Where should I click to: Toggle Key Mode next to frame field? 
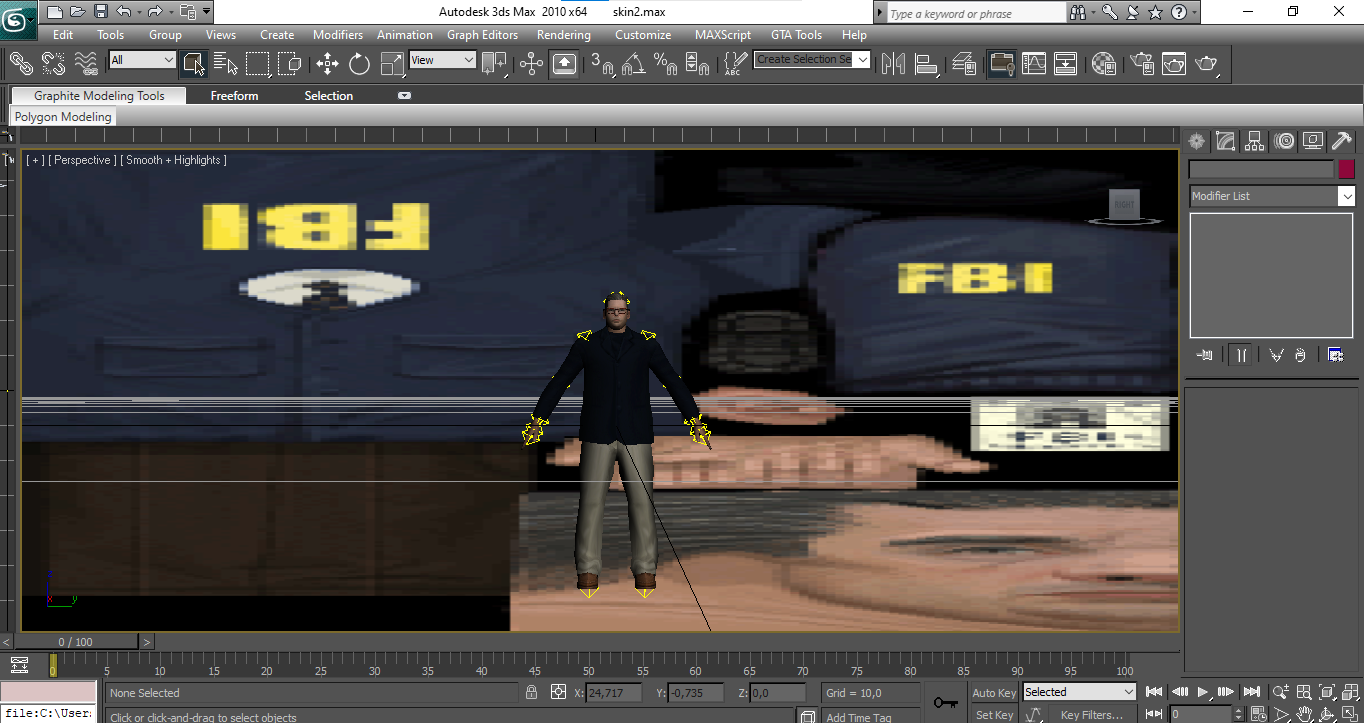pos(1153,714)
